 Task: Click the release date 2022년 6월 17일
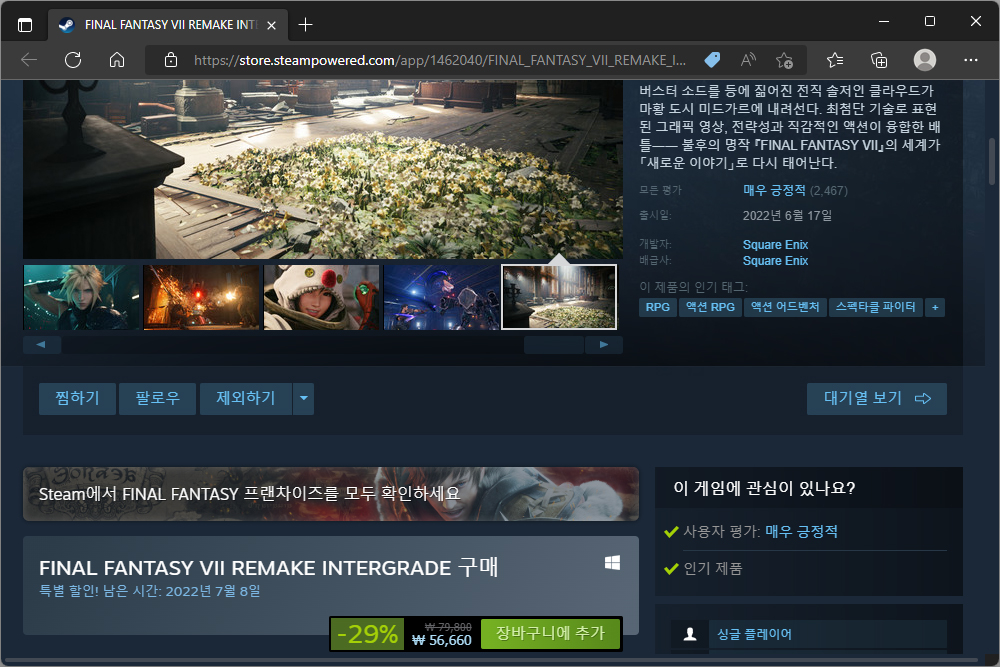click(x=787, y=216)
